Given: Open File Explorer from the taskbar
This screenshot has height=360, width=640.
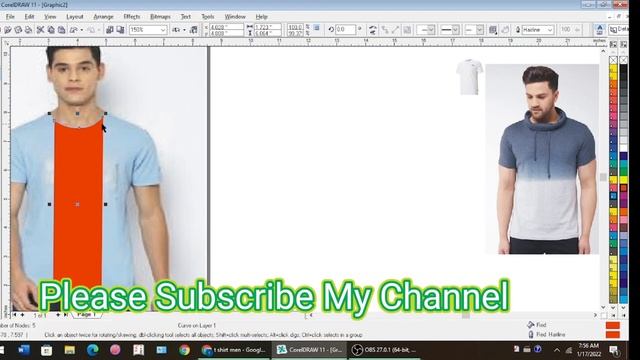Looking at the screenshot, I should (69, 350).
